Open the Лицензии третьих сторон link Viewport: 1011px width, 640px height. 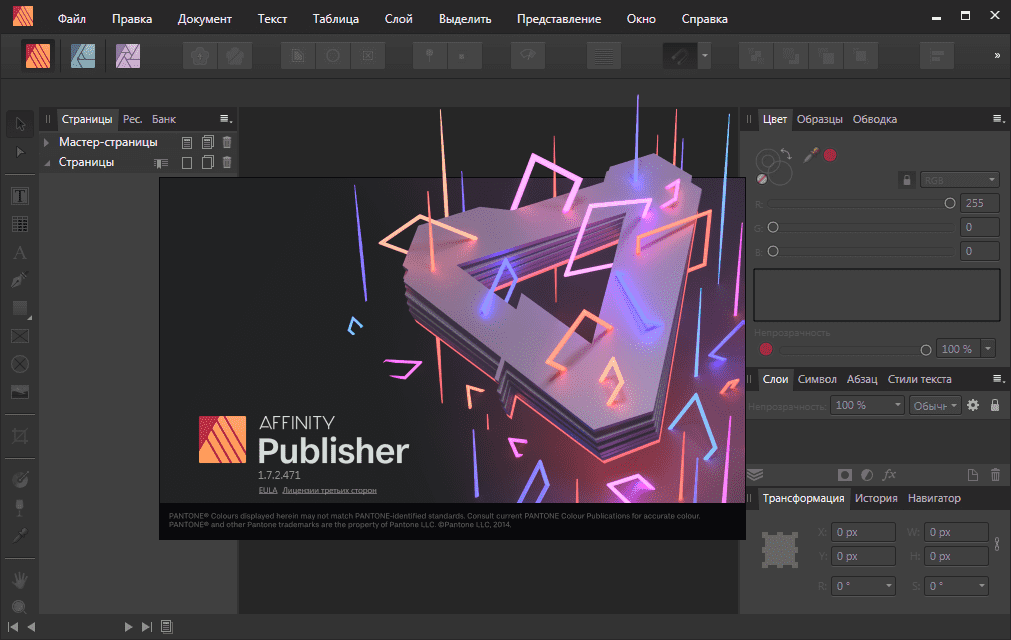click(x=329, y=490)
